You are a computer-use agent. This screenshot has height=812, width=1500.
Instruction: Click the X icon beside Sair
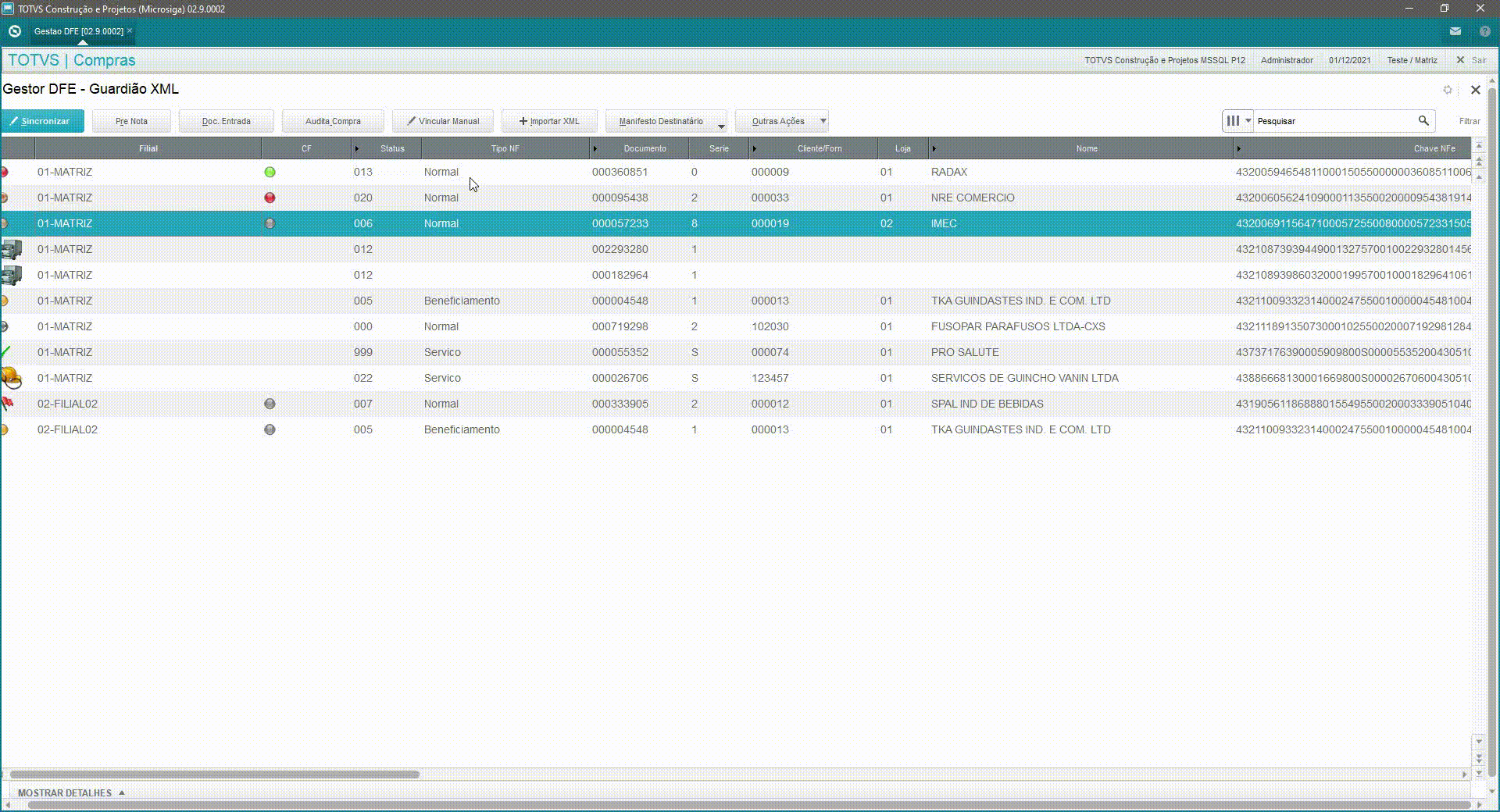coord(1460,60)
